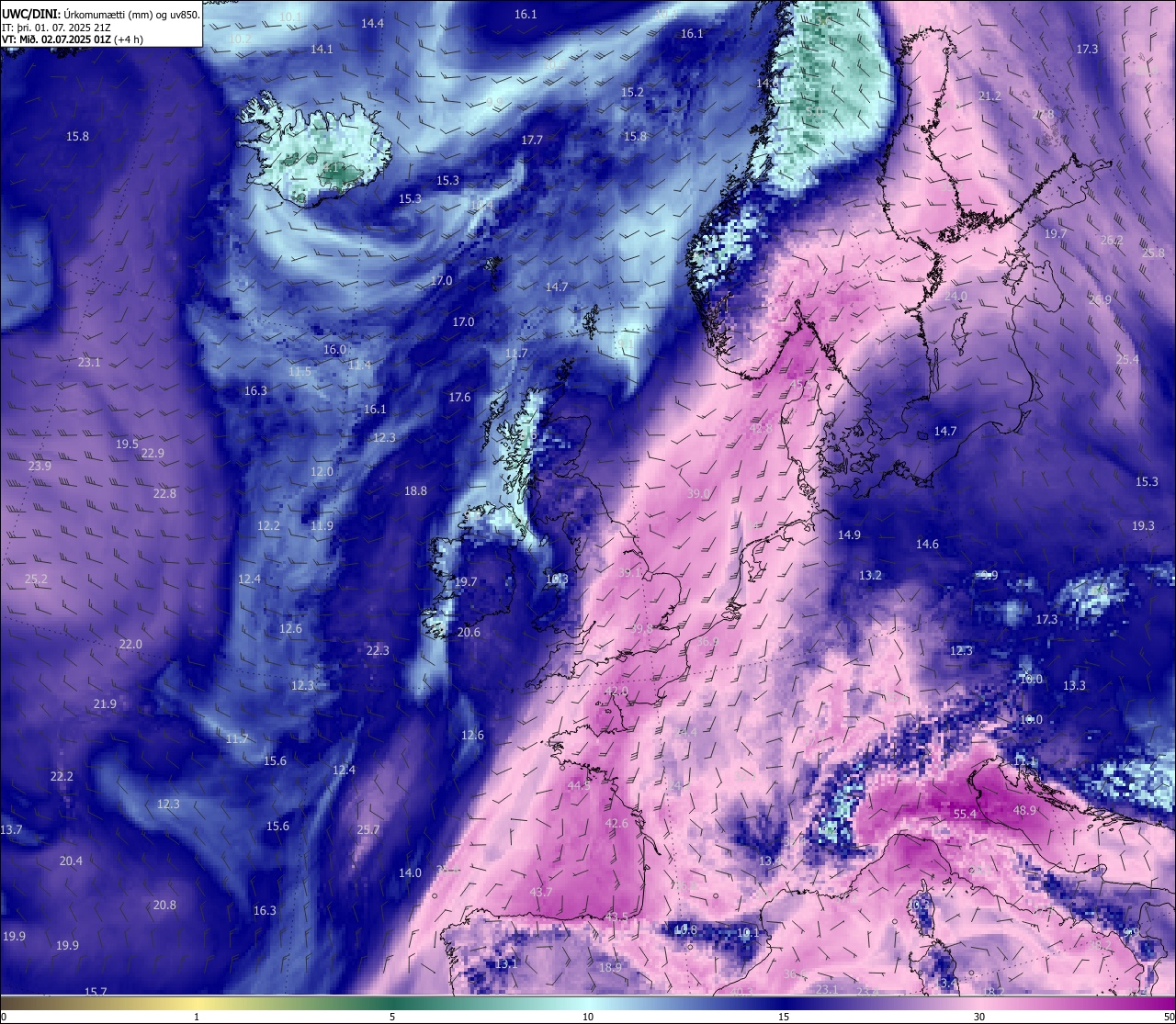The width and height of the screenshot is (1176, 1024).
Task: Click the IT 01.07.2025 21Z initial time line
Action: 57,28
